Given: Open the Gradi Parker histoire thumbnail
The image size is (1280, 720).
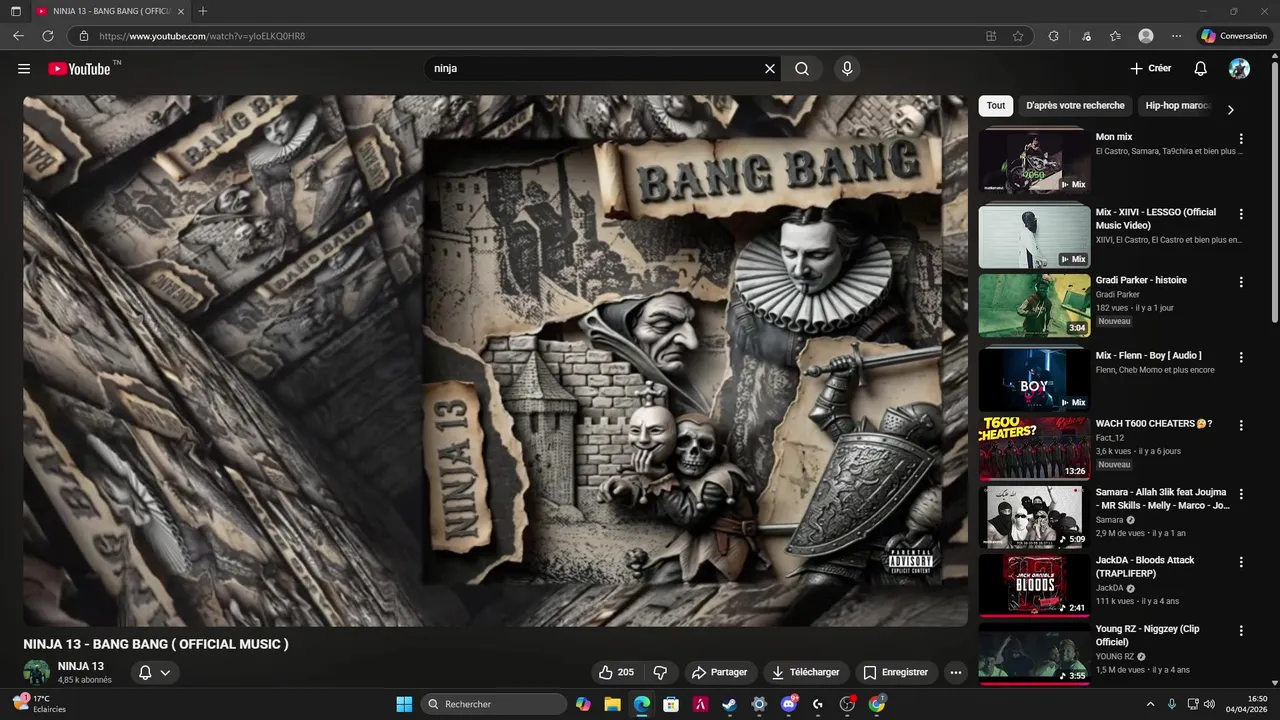Looking at the screenshot, I should click(x=1034, y=305).
